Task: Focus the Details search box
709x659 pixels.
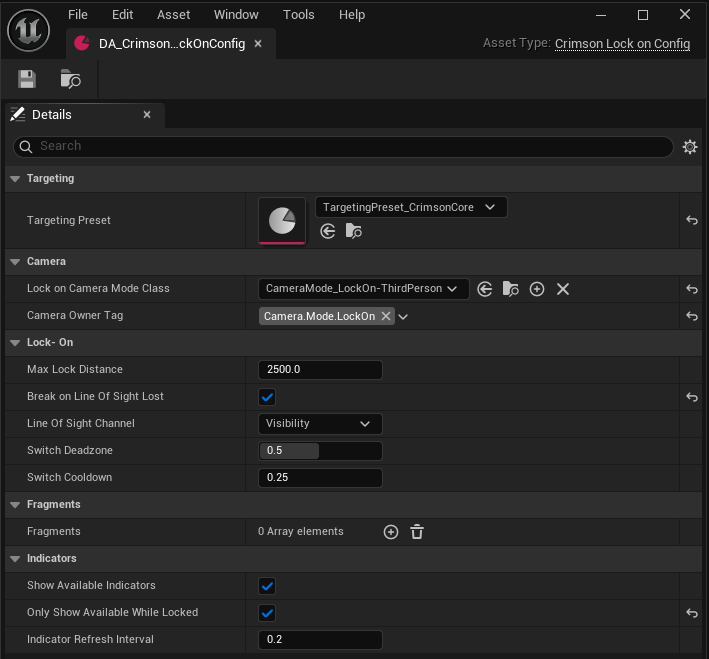Action: pyautogui.click(x=343, y=147)
